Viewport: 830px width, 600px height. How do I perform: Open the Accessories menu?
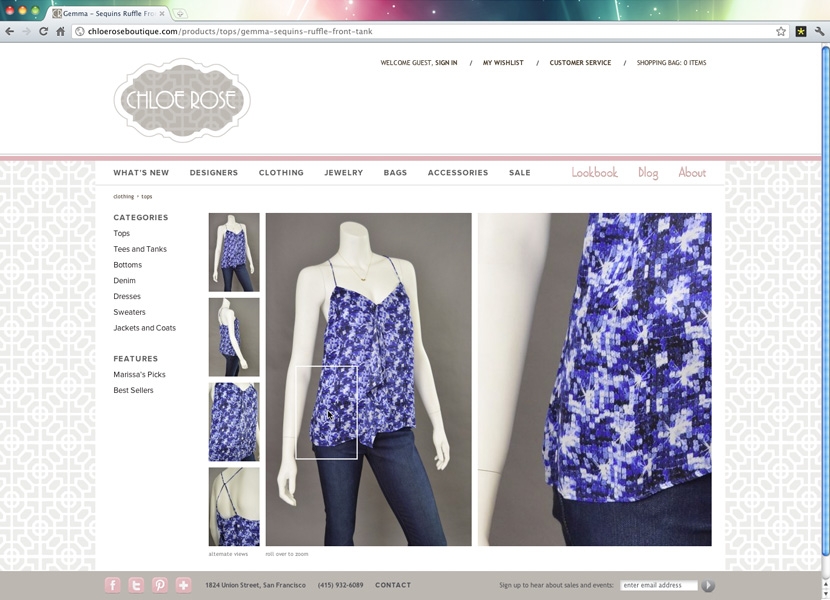(x=458, y=173)
